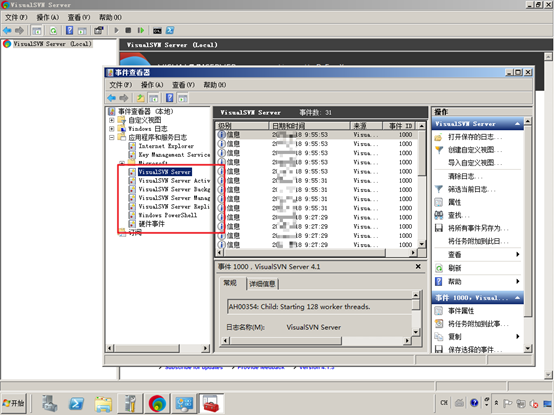
Task: Select Key Management Service log
Action: pos(174,155)
